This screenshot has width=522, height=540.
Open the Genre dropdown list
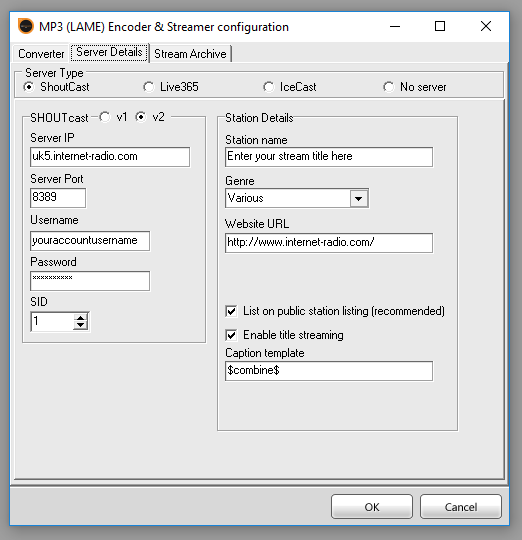click(x=358, y=198)
